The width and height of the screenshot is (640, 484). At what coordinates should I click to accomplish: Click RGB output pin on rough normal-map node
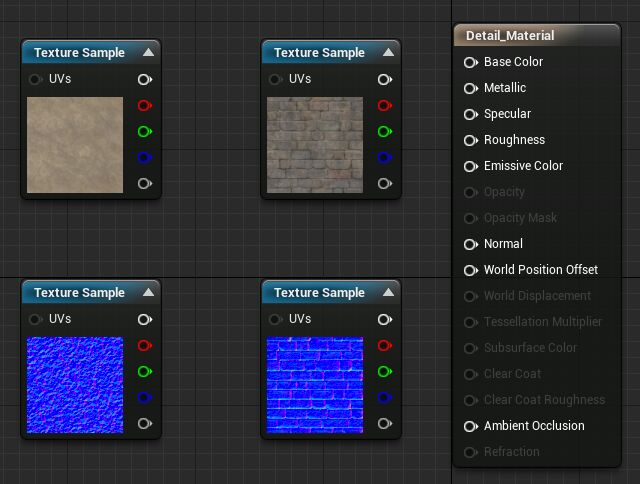[x=145, y=319]
